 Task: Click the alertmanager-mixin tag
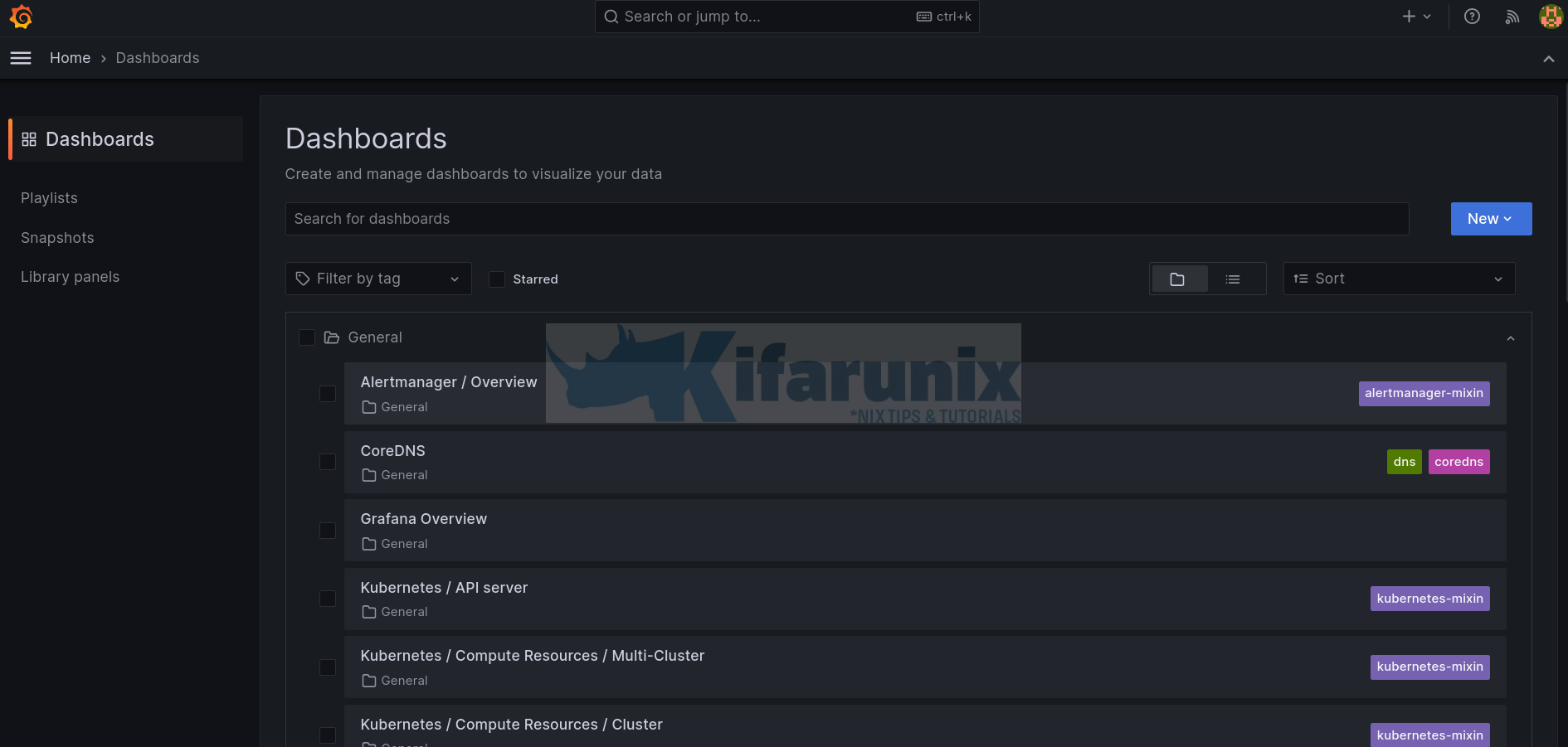pyautogui.click(x=1424, y=393)
